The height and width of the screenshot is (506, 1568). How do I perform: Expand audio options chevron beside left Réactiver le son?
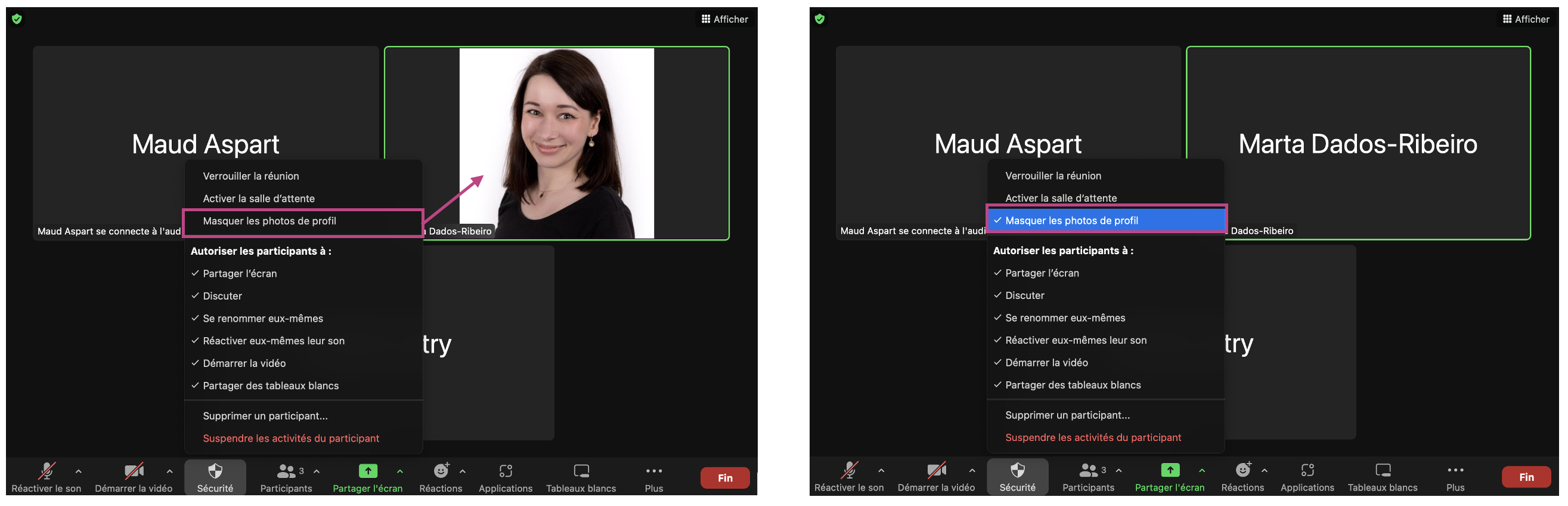79,471
